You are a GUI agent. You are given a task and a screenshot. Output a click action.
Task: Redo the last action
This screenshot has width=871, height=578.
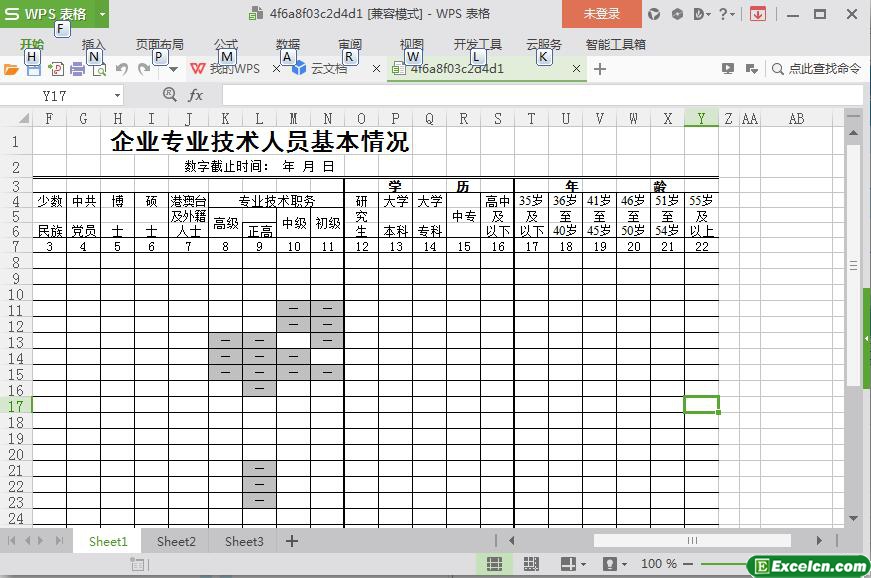pyautogui.click(x=144, y=69)
